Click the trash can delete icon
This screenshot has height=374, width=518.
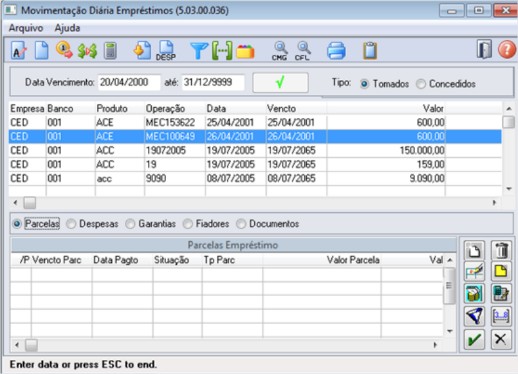501,251
